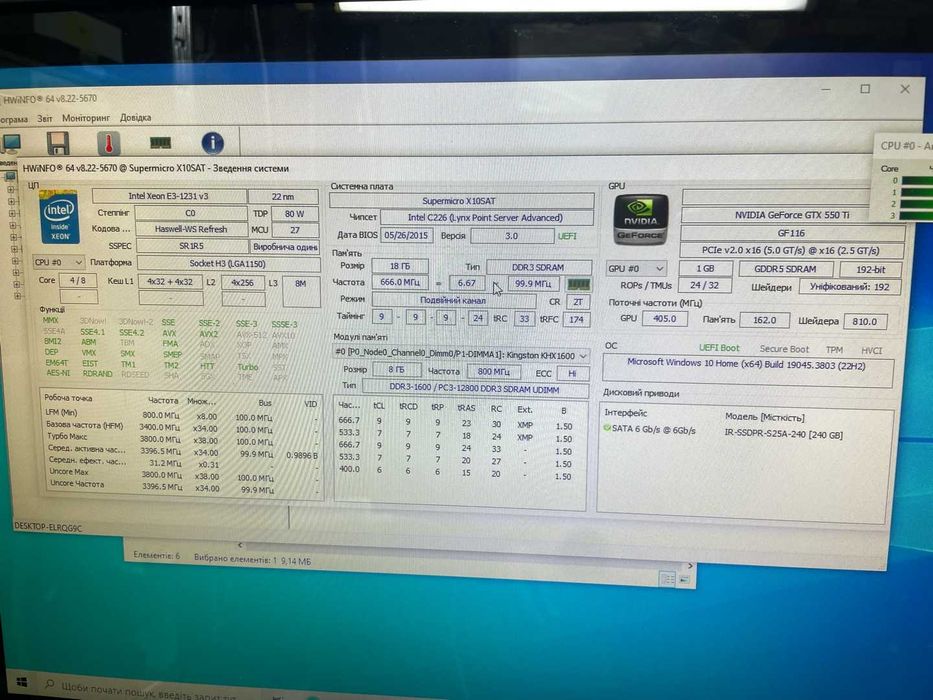The height and width of the screenshot is (700, 933).
Task: Click the Secure Boot indicator
Action: [784, 349]
